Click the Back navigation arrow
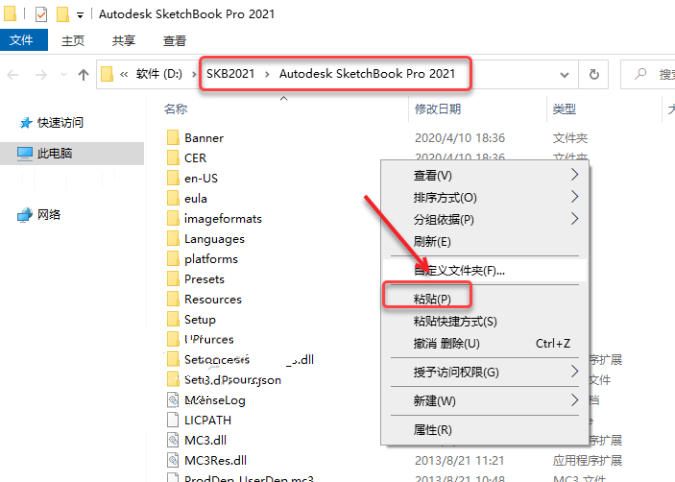The image size is (675, 482). click(x=13, y=75)
